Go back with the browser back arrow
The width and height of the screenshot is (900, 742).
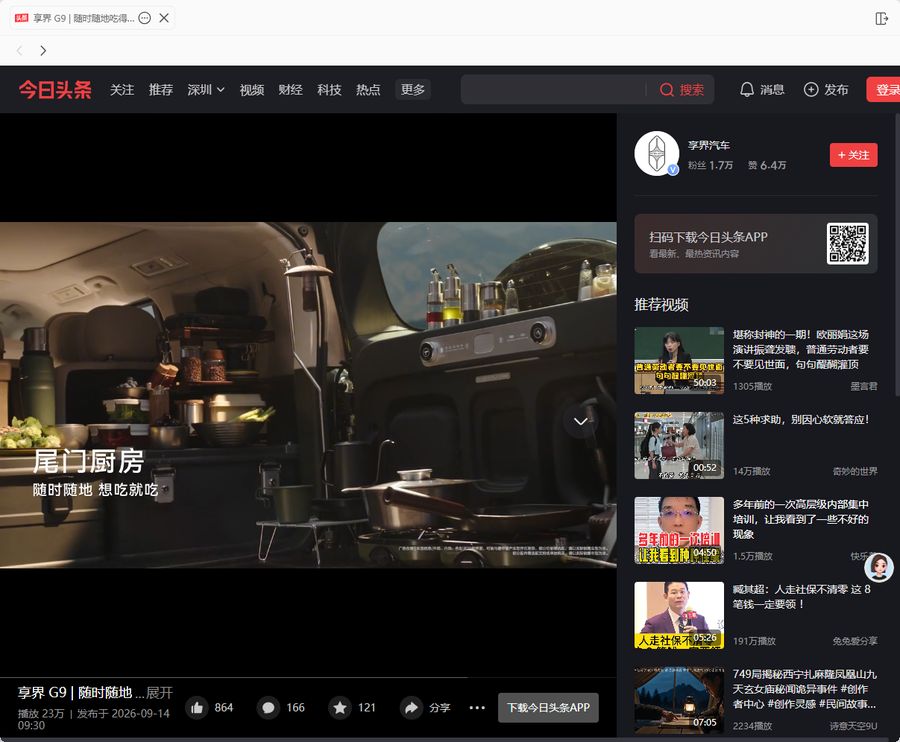pyautogui.click(x=20, y=50)
